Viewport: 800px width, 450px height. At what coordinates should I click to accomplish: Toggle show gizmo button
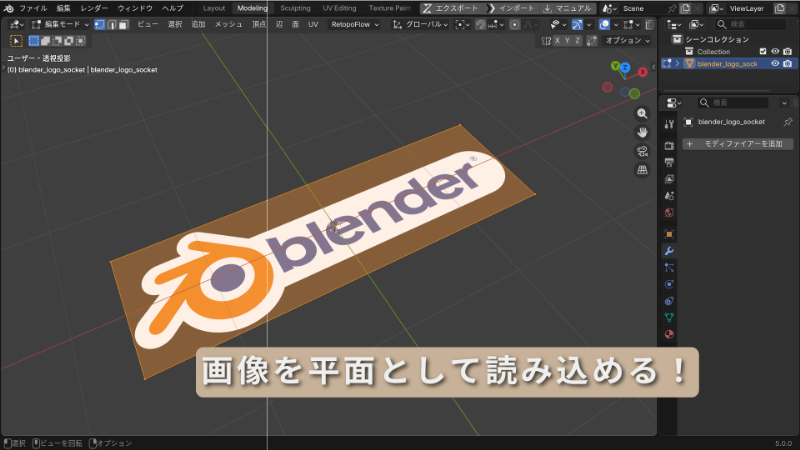click(577, 24)
